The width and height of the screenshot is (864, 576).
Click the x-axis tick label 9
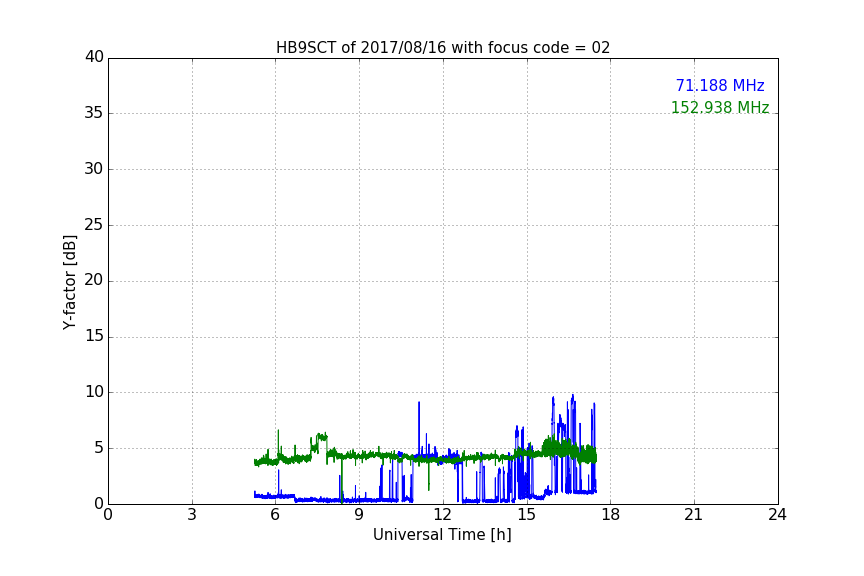(359, 516)
